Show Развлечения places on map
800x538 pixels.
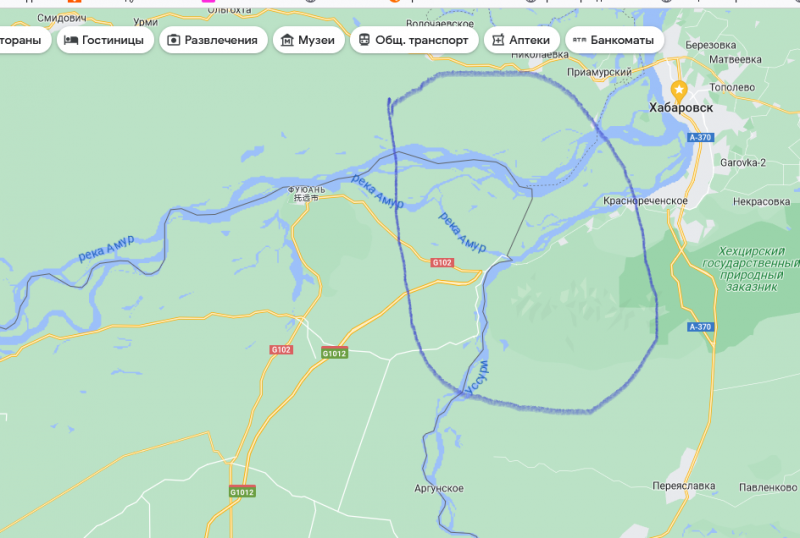[213, 40]
